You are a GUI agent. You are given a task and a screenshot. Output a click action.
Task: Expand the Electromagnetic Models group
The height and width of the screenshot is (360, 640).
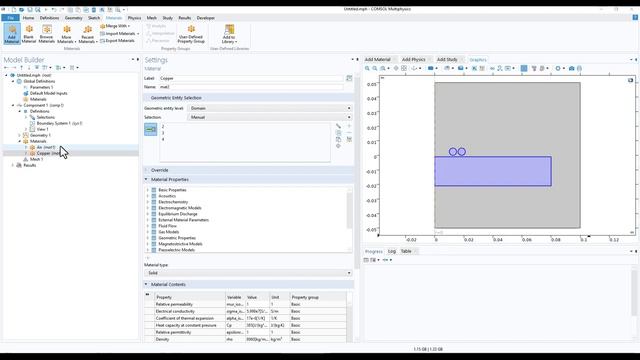point(148,208)
